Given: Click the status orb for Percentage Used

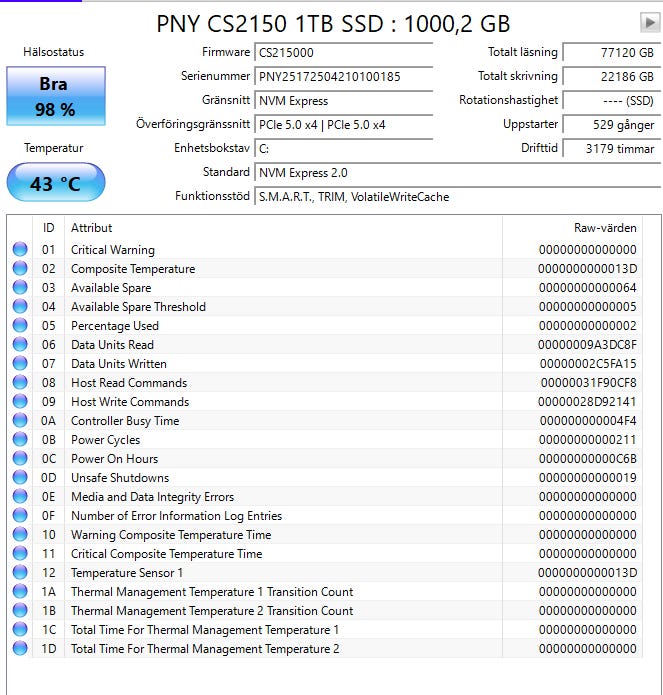Looking at the screenshot, I should (x=20, y=325).
